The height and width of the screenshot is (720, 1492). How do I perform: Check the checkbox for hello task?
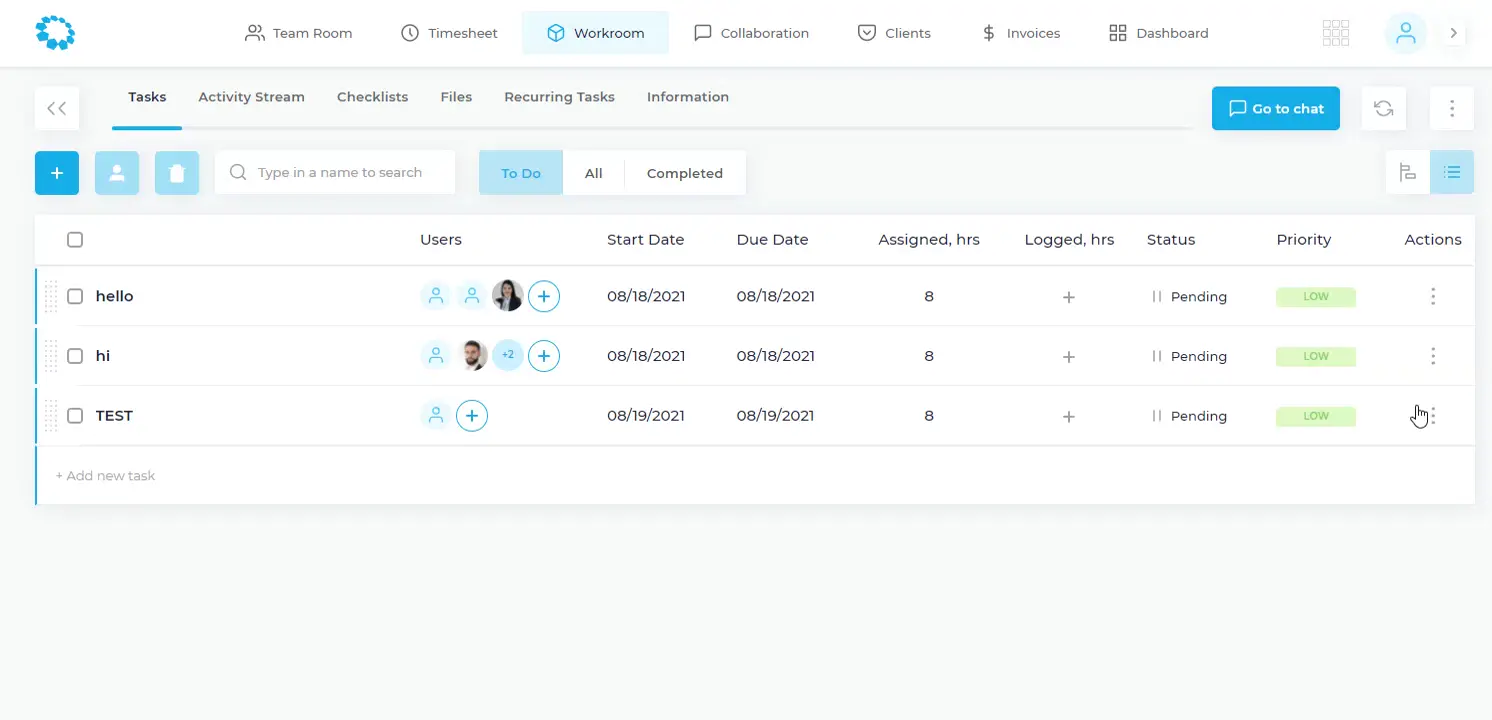(75, 296)
